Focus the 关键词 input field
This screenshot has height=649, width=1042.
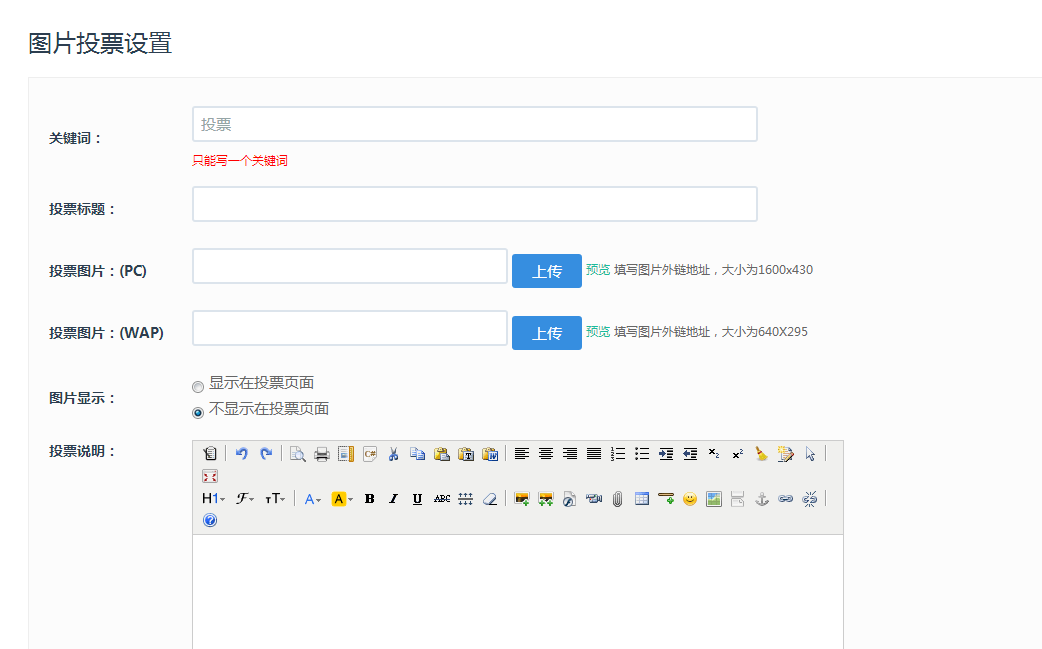point(475,124)
